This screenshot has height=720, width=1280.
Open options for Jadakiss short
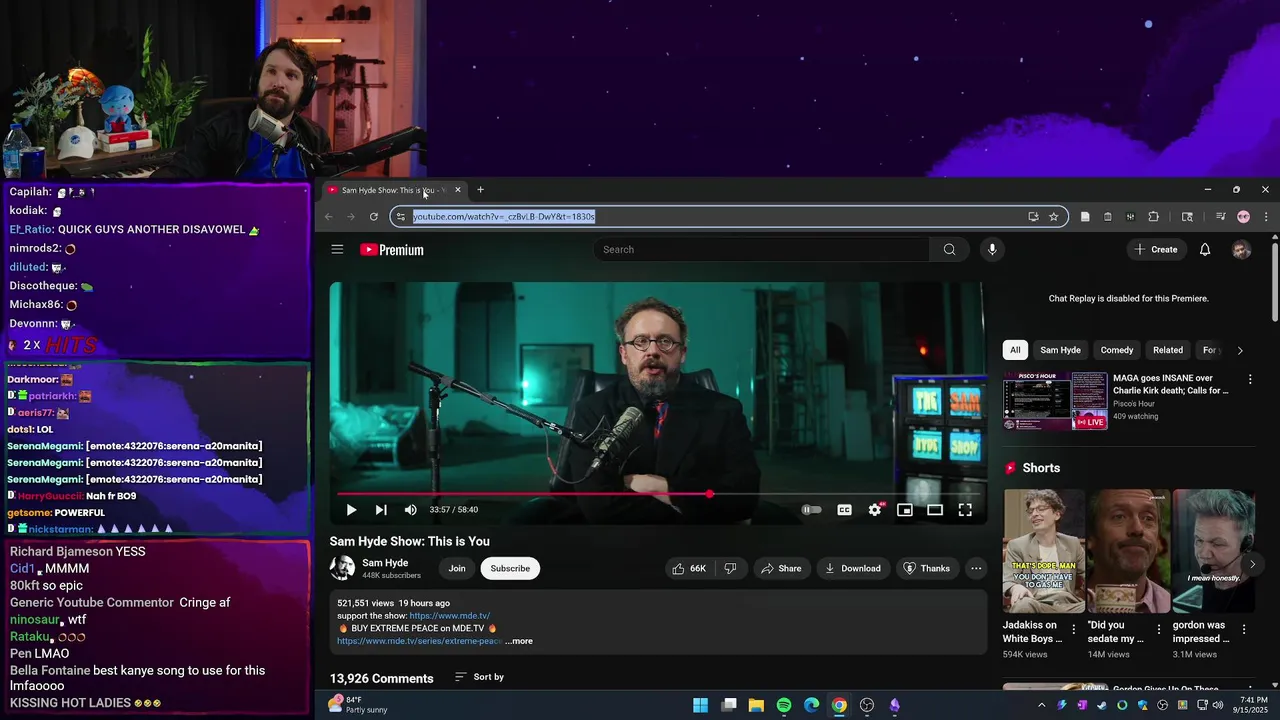tap(1074, 630)
